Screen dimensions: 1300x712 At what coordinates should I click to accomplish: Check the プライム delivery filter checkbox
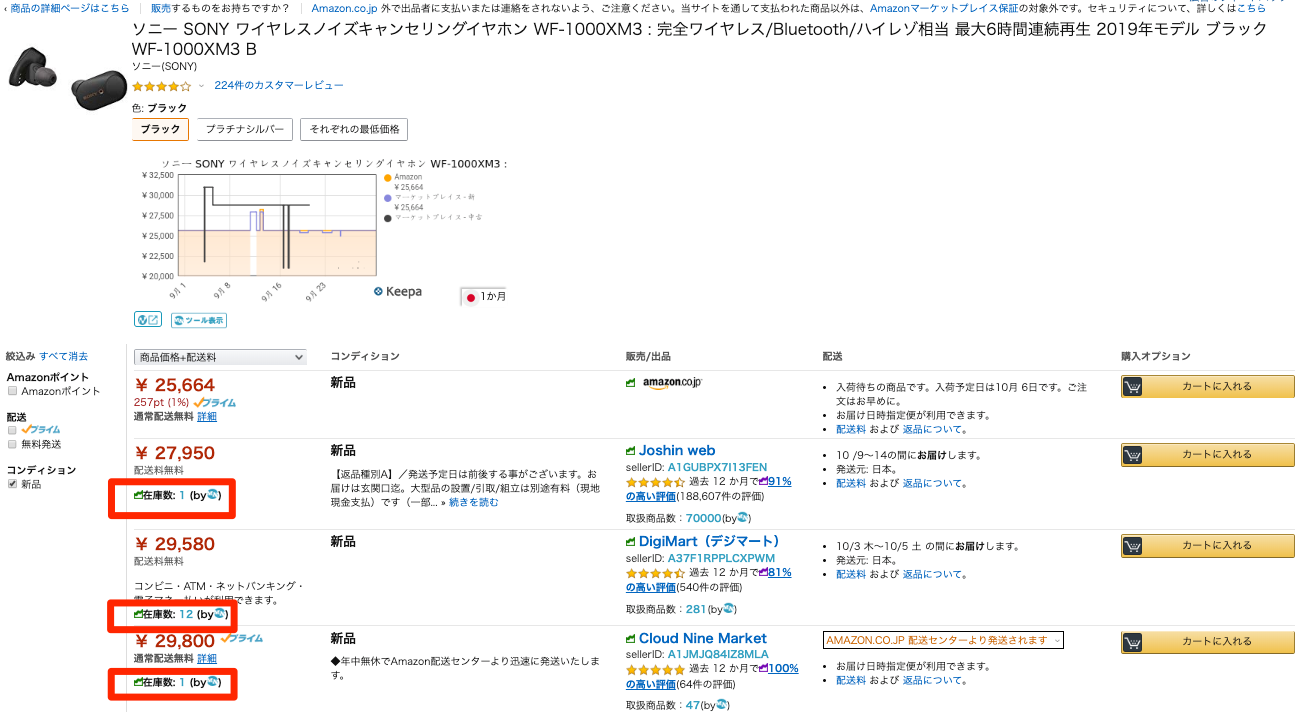[12, 429]
